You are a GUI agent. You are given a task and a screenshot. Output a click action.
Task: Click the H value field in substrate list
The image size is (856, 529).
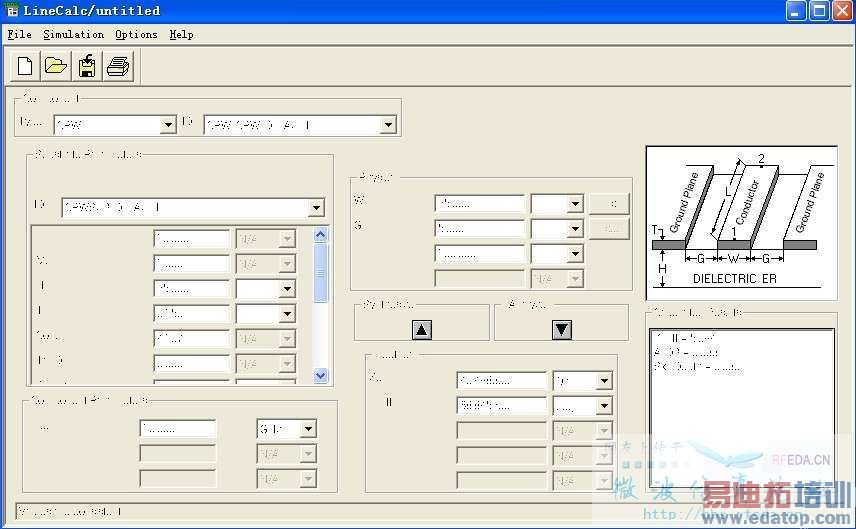click(x=192, y=289)
